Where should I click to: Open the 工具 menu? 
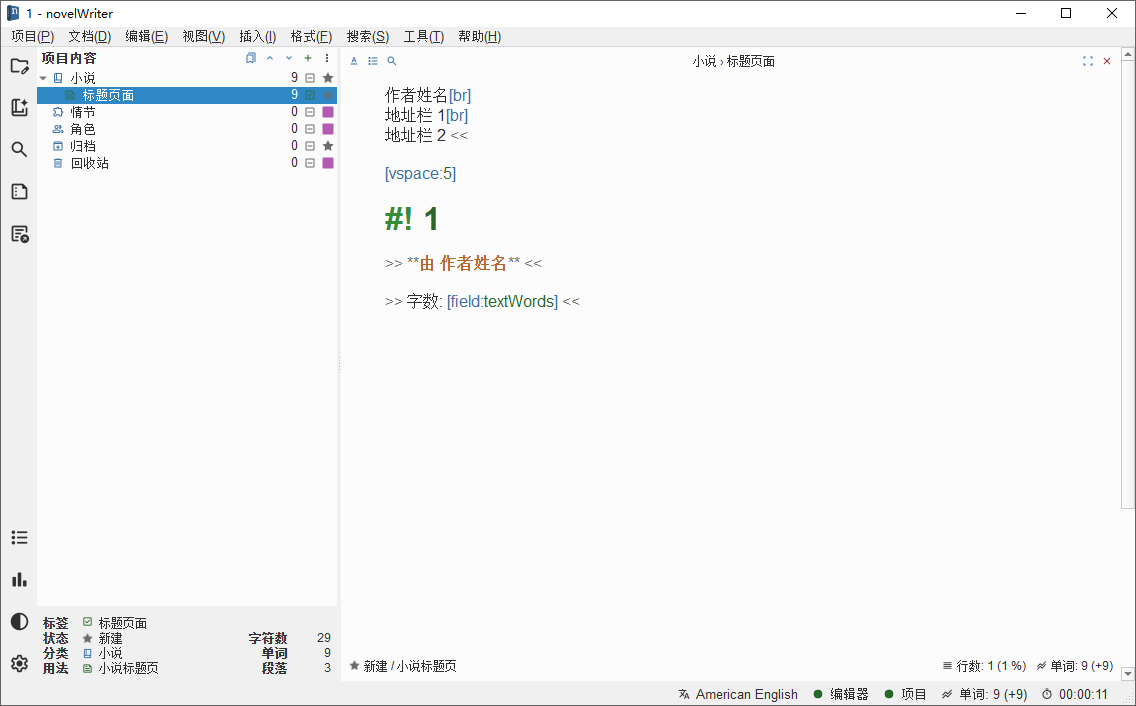tap(423, 36)
